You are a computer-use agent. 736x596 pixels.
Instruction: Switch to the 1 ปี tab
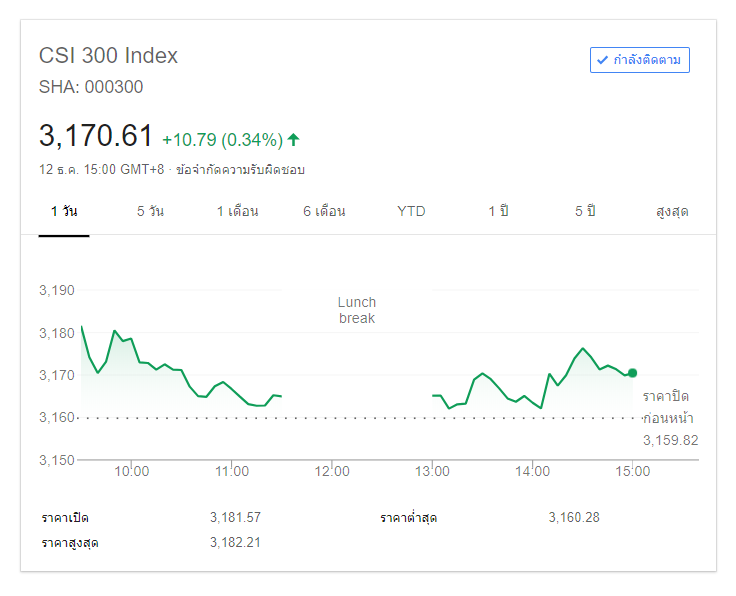pos(498,211)
